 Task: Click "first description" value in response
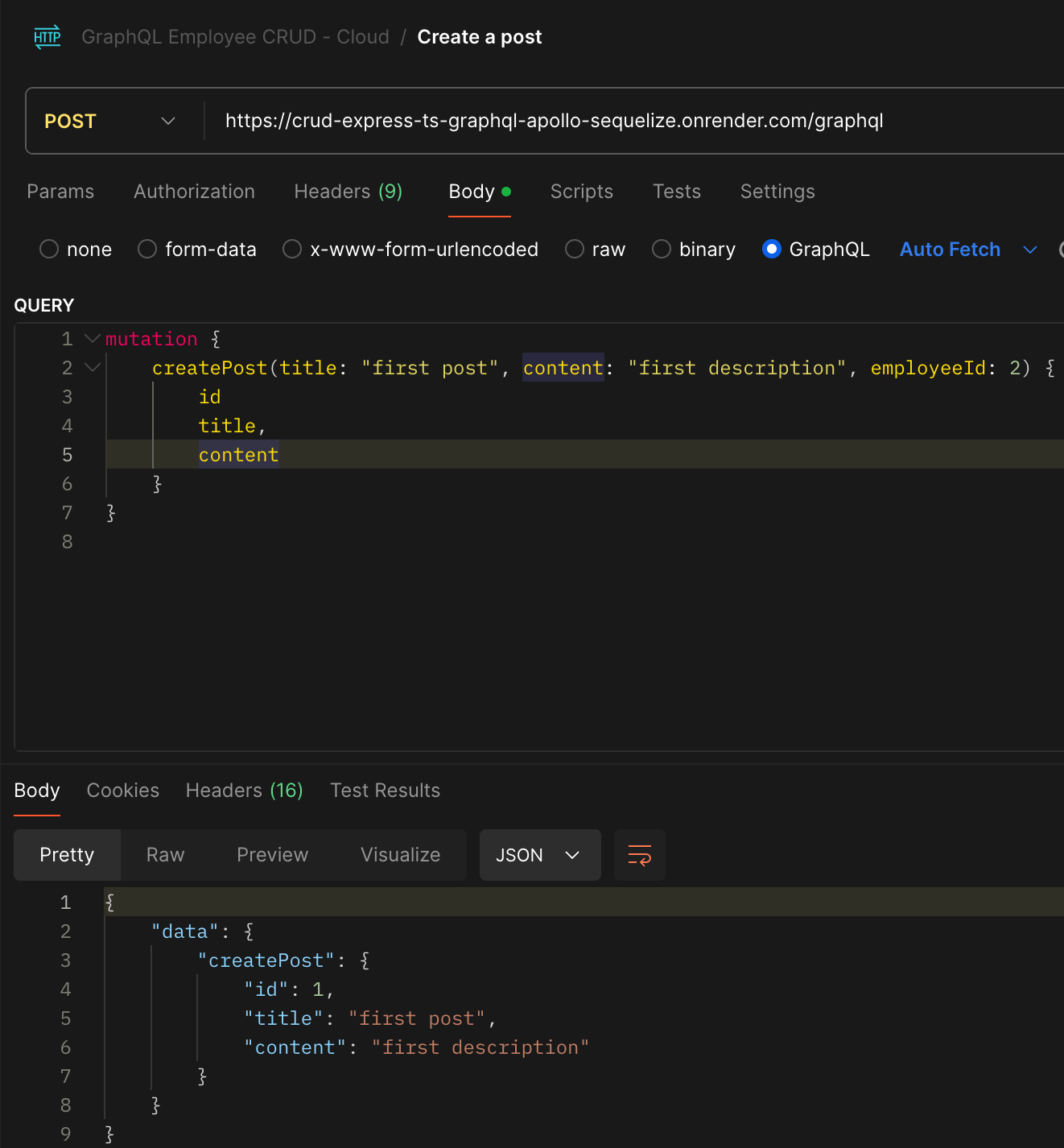coord(480,1047)
